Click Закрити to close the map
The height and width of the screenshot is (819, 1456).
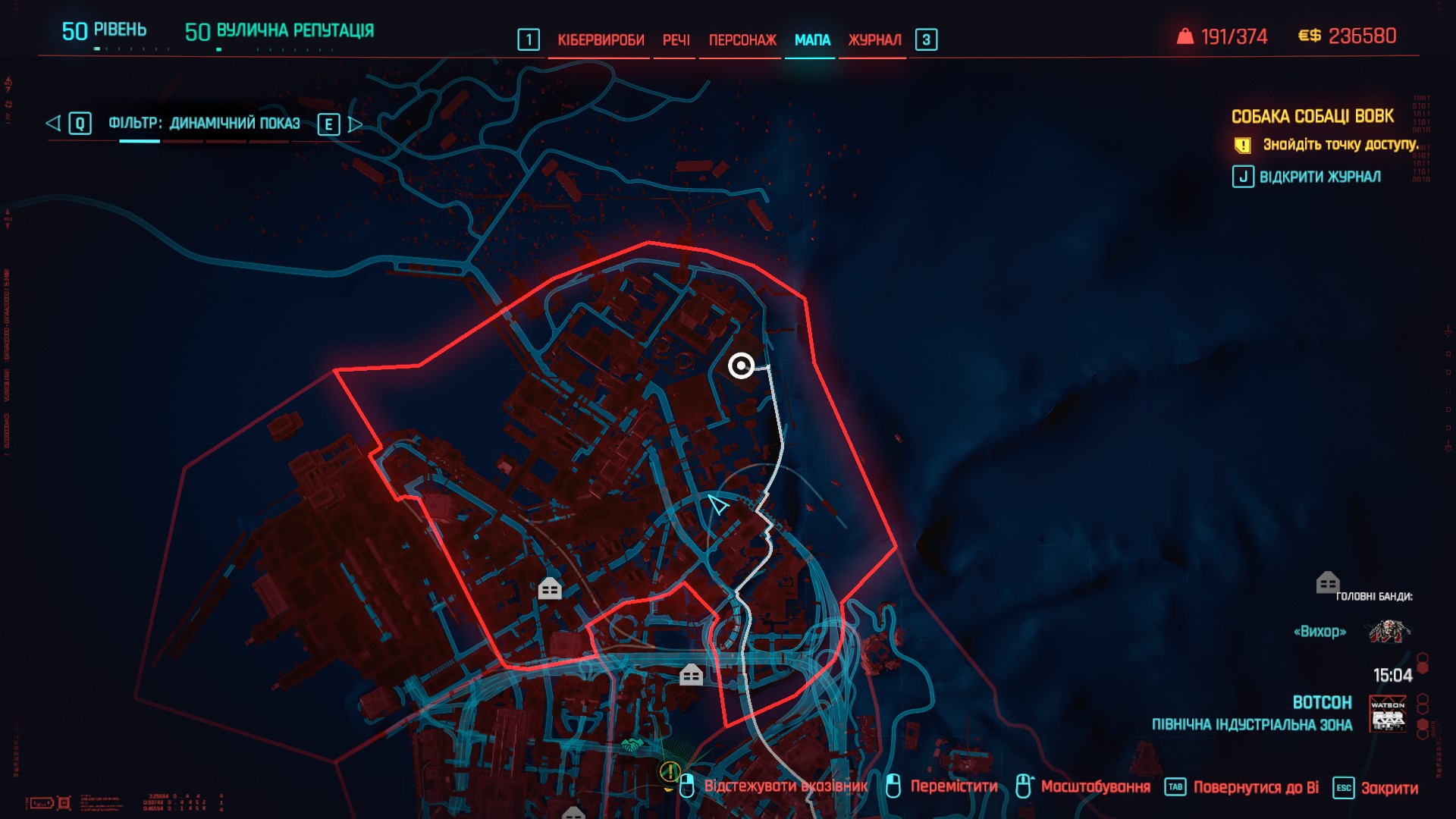click(x=1376, y=788)
